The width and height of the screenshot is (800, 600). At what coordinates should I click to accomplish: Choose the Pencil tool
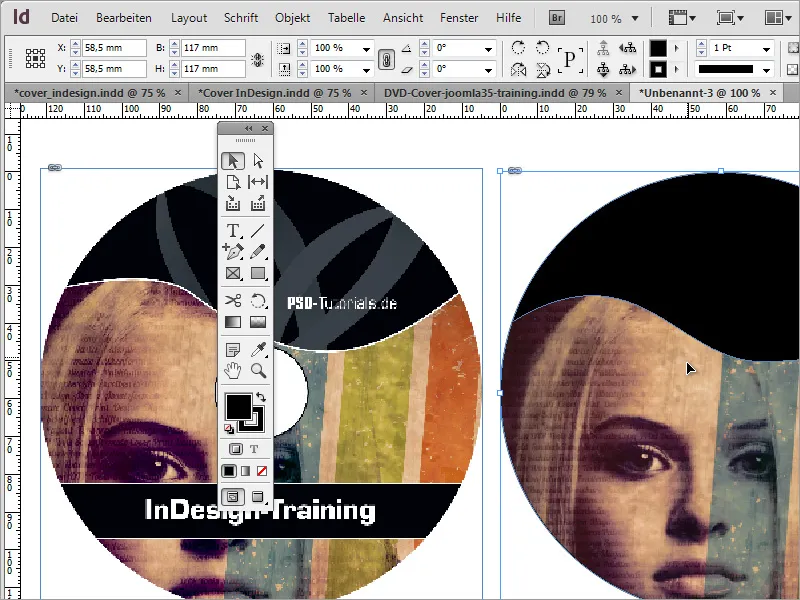pos(258,252)
